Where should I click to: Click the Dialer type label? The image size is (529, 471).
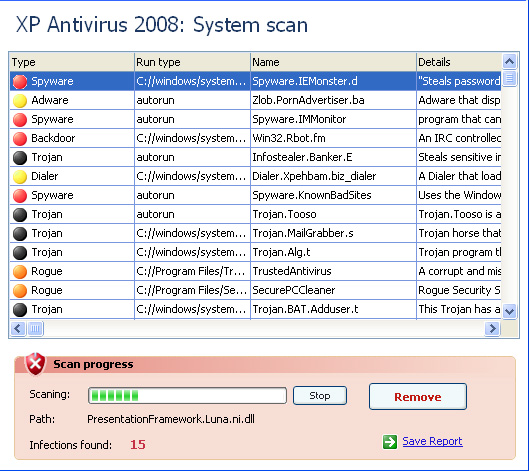click(x=45, y=176)
